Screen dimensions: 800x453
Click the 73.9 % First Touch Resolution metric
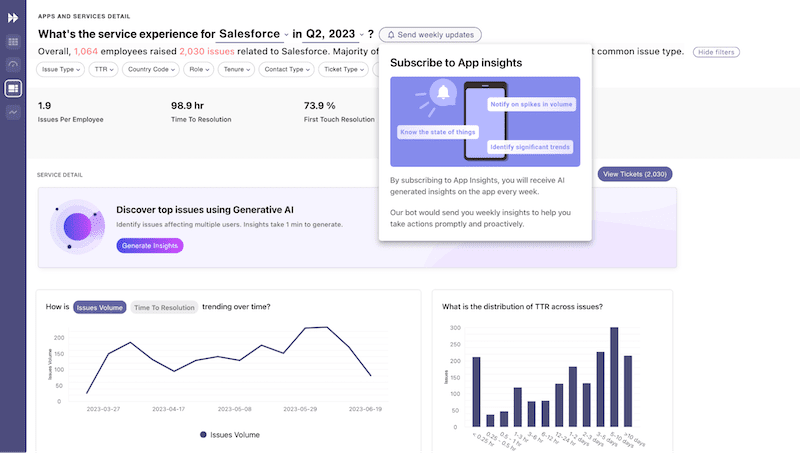(x=339, y=112)
